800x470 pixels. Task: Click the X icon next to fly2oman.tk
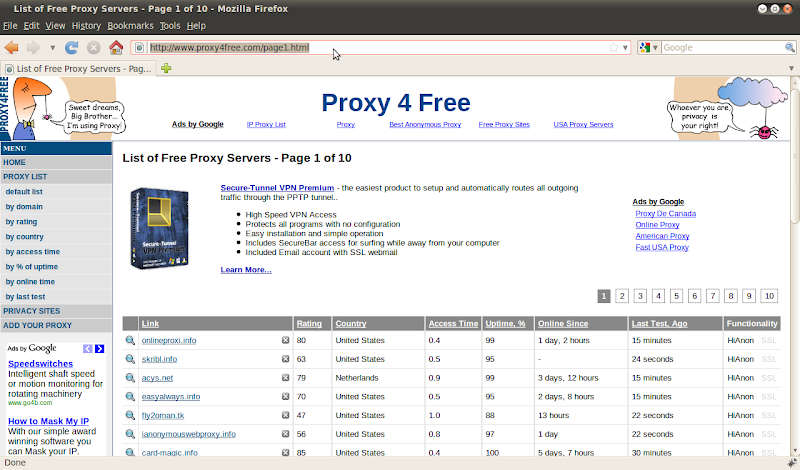286,415
